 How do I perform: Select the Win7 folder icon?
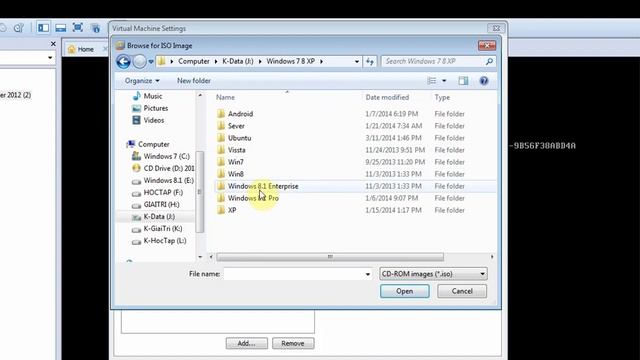click(221, 162)
